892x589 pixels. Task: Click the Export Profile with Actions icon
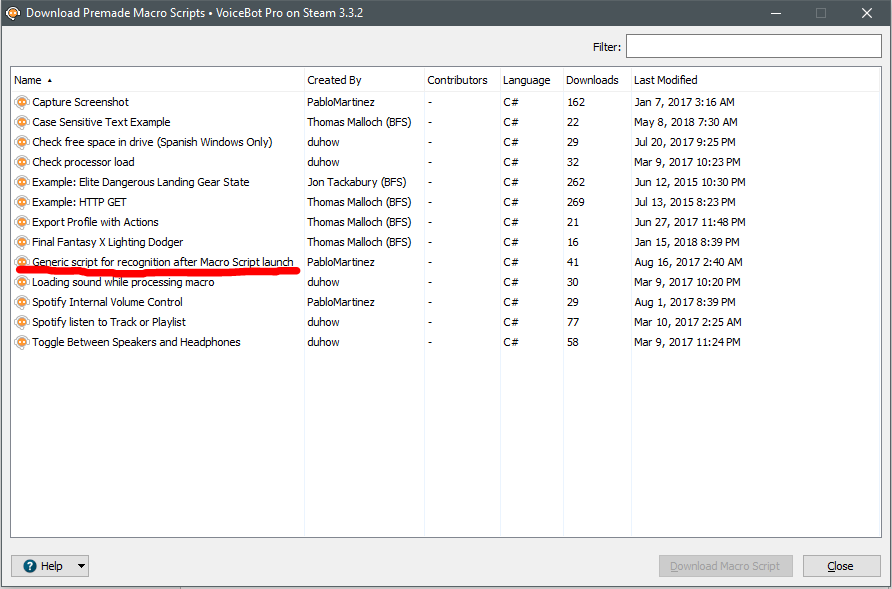tap(22, 222)
